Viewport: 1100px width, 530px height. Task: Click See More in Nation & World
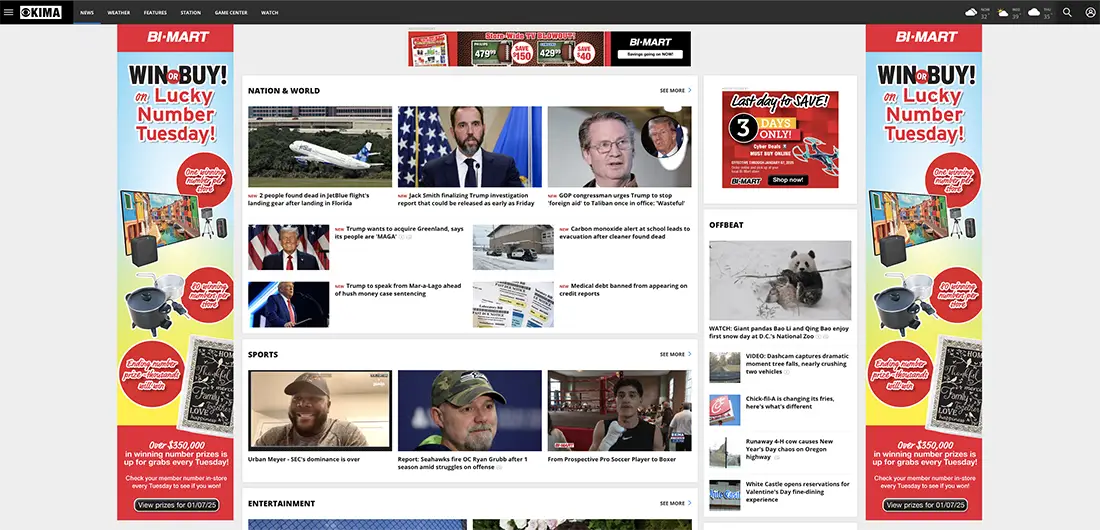[x=672, y=91]
